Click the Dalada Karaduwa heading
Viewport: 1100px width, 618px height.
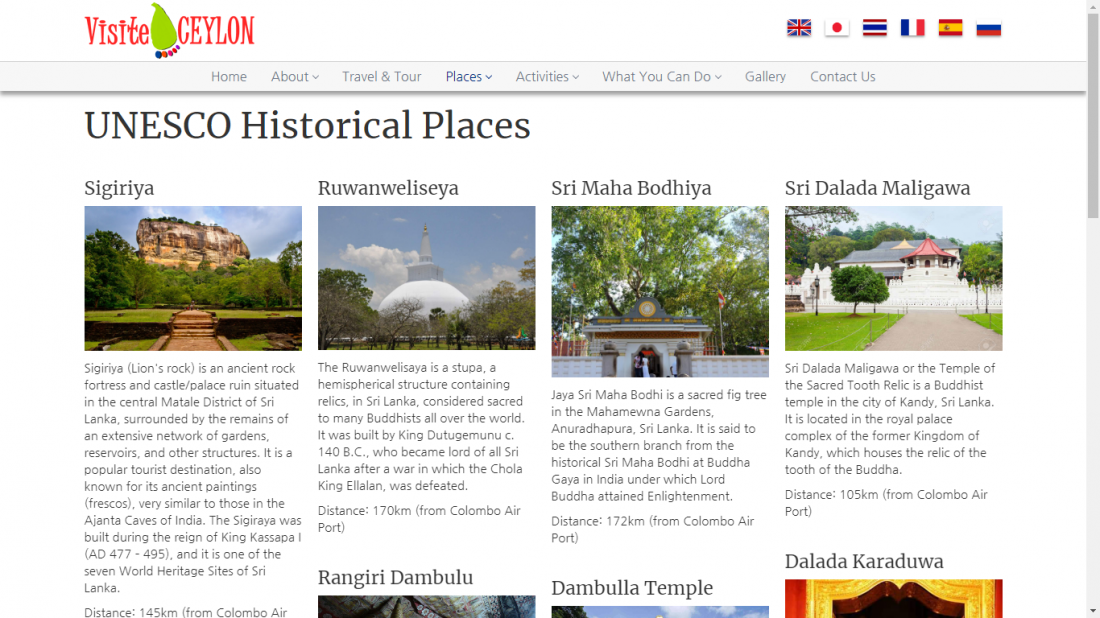pyautogui.click(x=864, y=561)
